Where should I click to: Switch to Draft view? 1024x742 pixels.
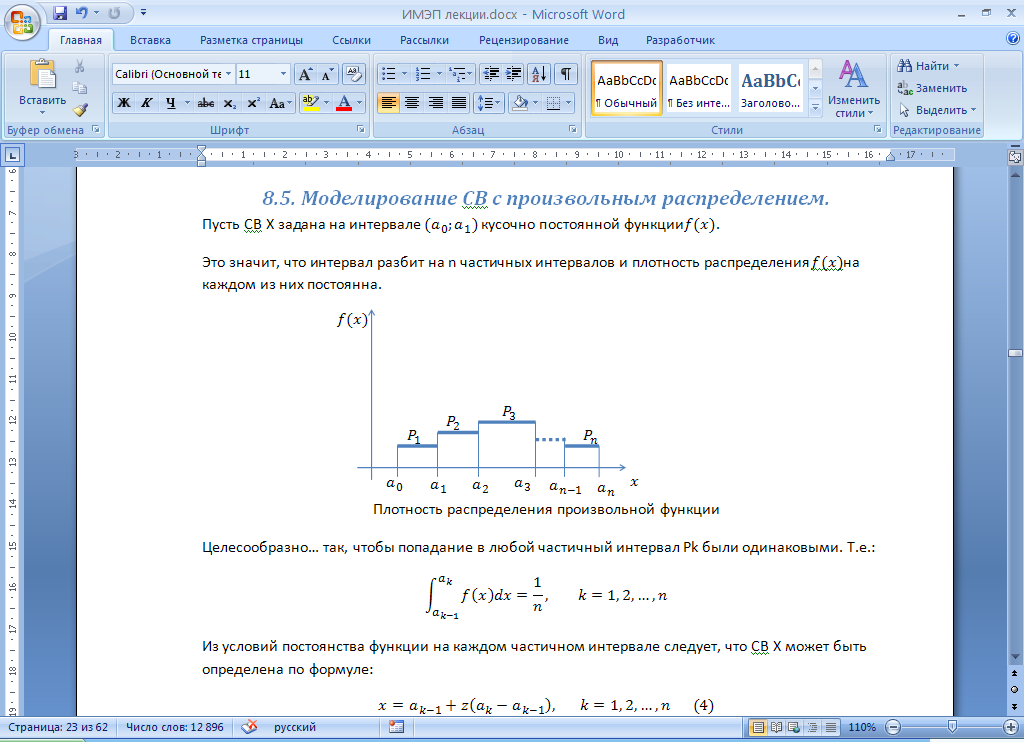[831, 727]
